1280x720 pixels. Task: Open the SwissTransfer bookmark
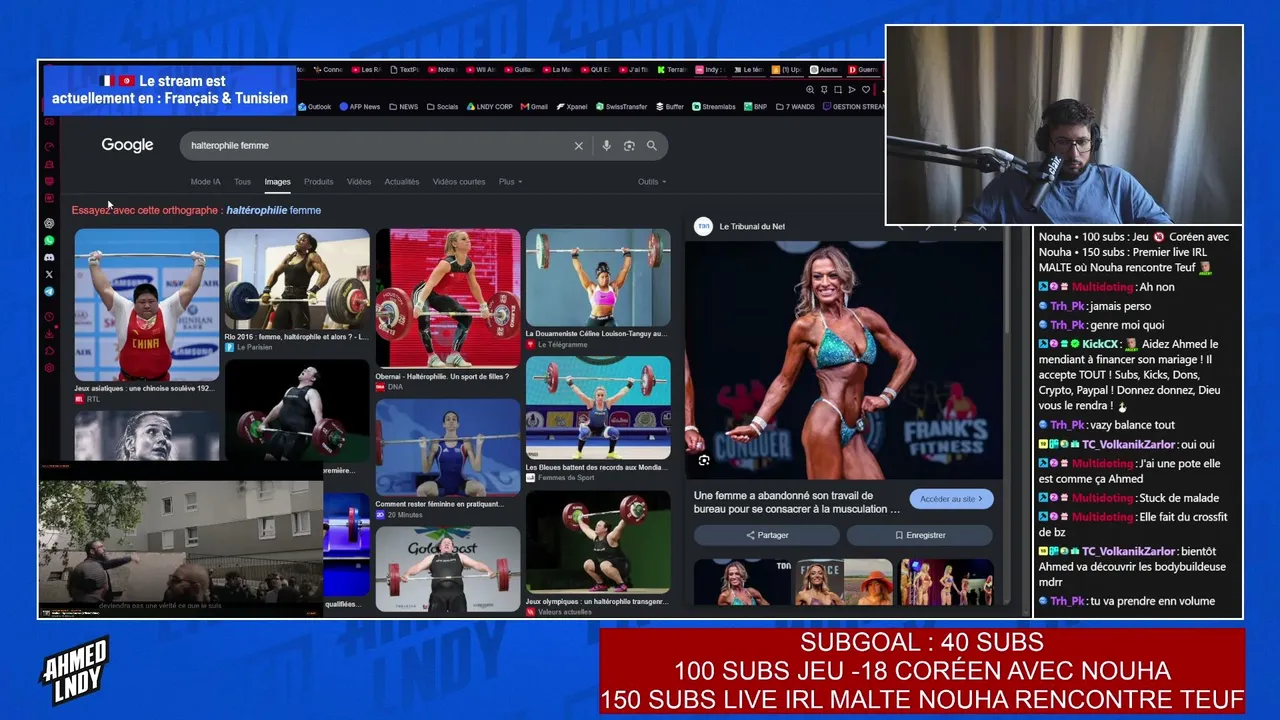tap(622, 107)
